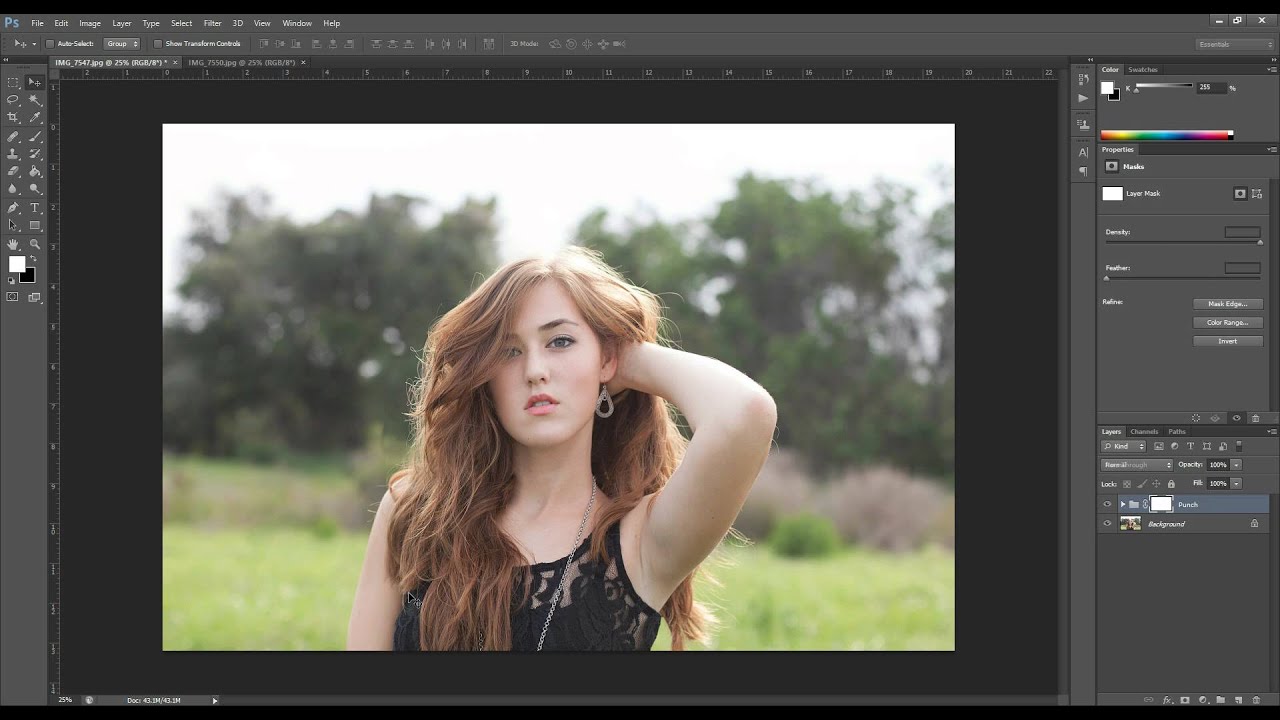Toggle lock position icon
This screenshot has height=720, width=1280.
click(x=1156, y=484)
